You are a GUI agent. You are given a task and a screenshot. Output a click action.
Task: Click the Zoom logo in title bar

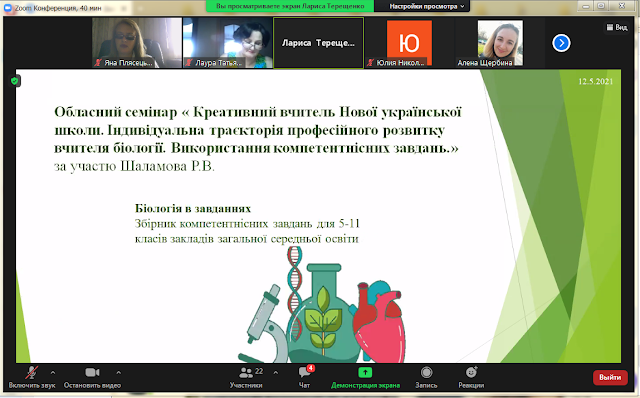[7, 8]
